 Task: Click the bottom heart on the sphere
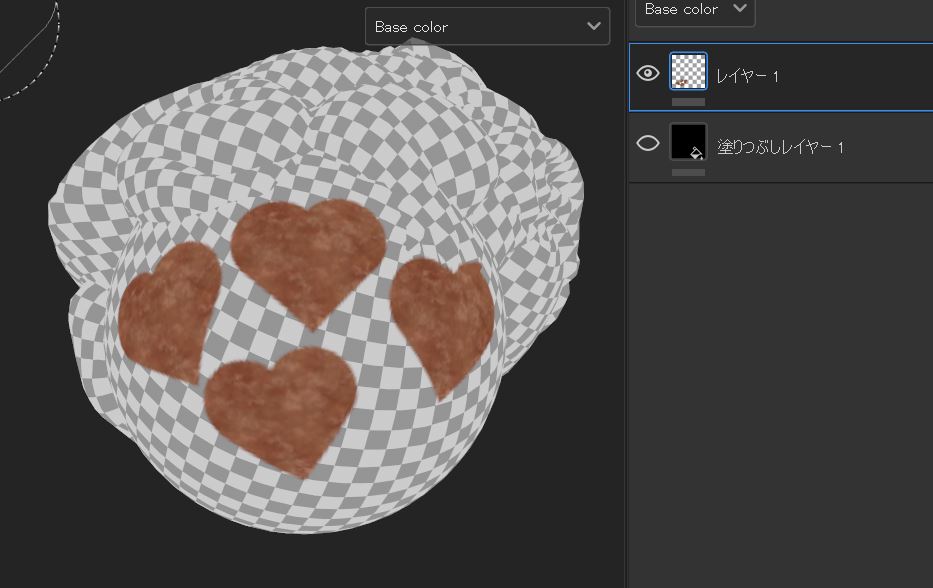(x=281, y=406)
